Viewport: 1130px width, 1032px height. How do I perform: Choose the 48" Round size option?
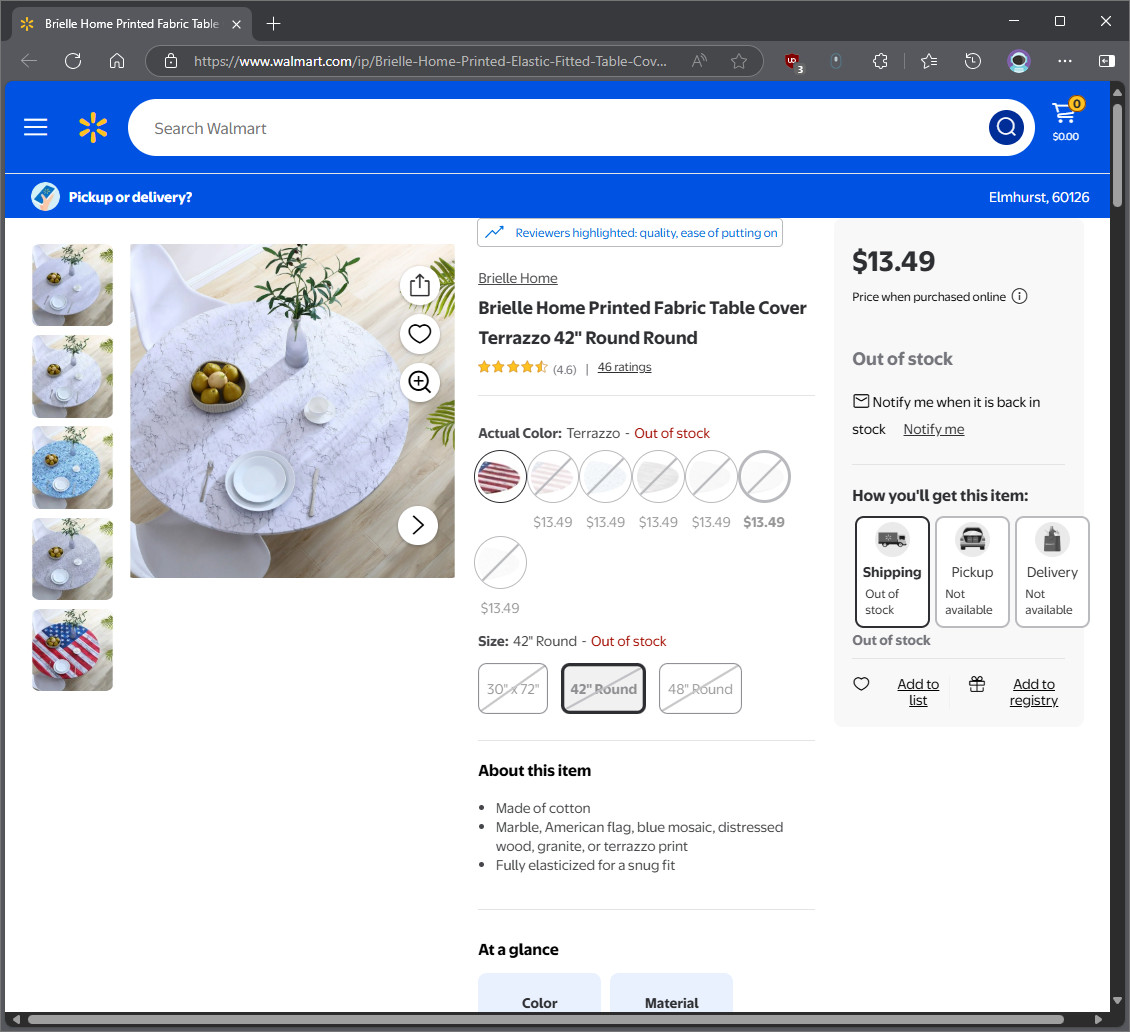pos(700,689)
